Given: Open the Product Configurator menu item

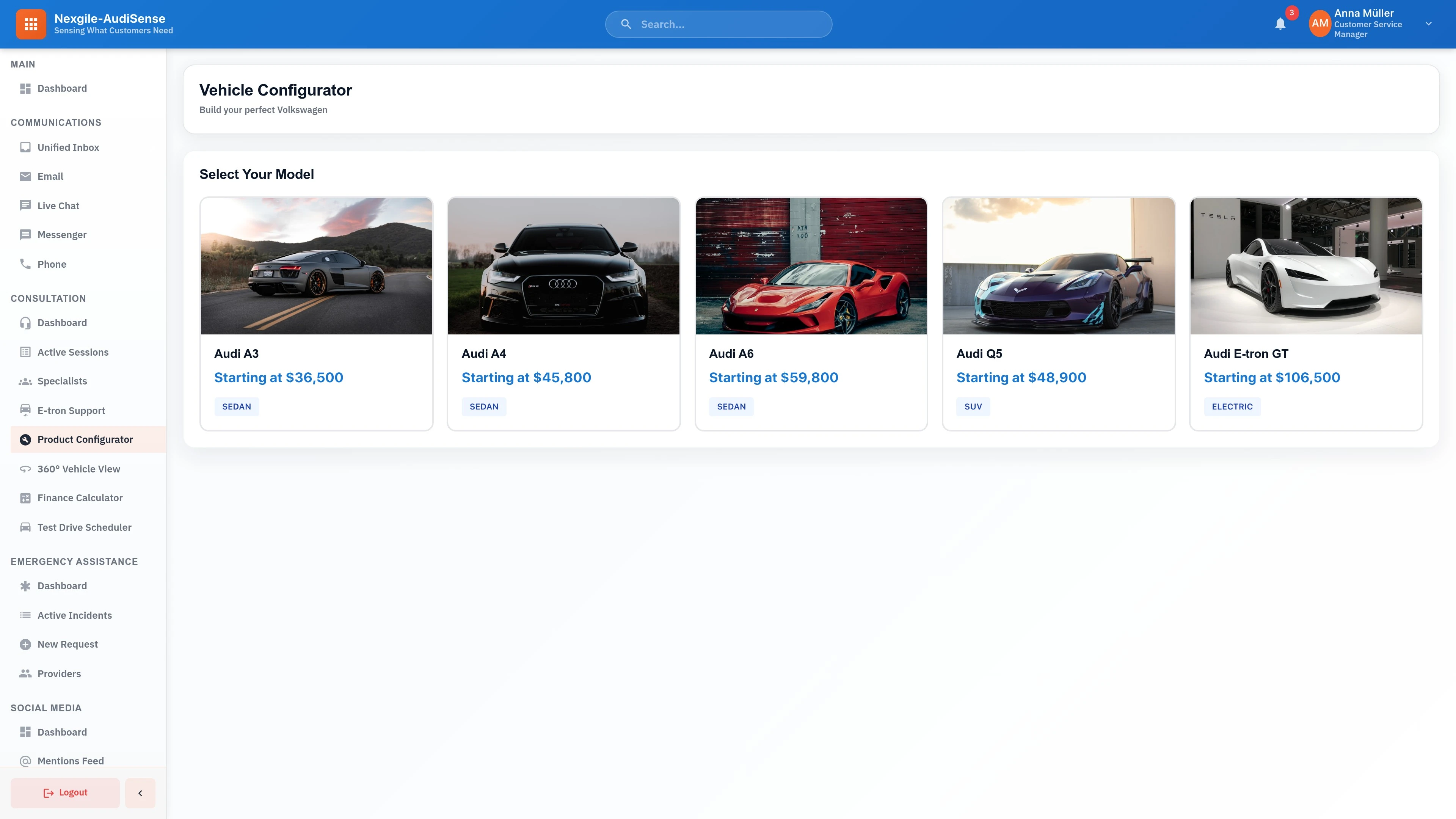Looking at the screenshot, I should point(85,439).
